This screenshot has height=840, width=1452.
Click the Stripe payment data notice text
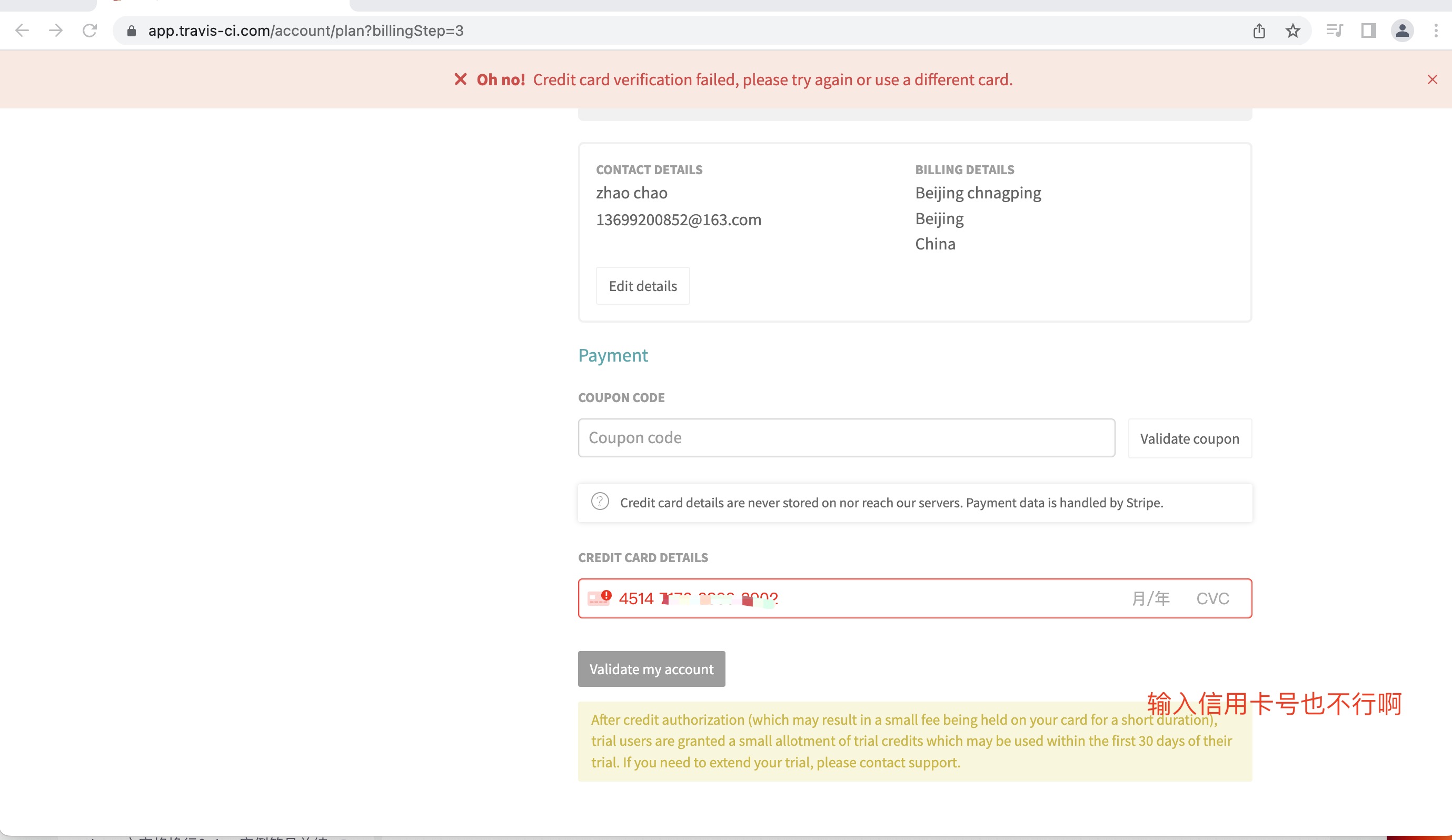(891, 503)
